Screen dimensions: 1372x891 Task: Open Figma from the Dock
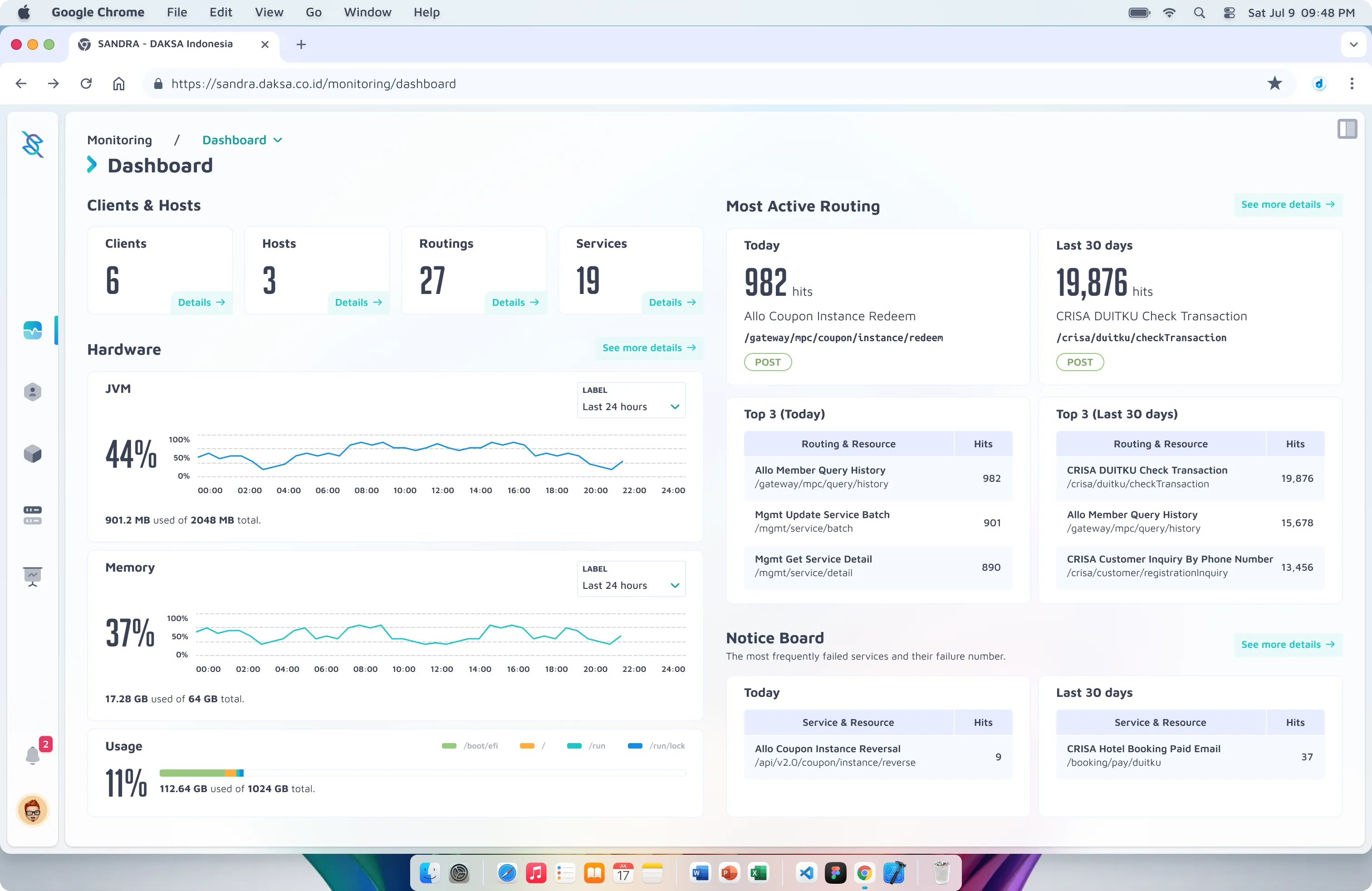click(x=835, y=873)
